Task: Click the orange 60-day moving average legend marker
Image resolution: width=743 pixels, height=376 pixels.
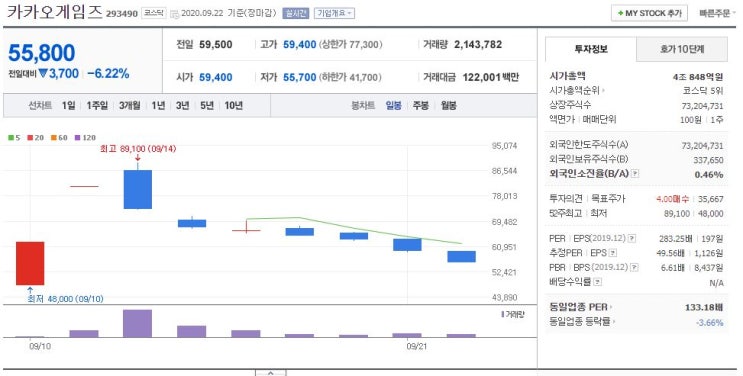Action: (54, 138)
